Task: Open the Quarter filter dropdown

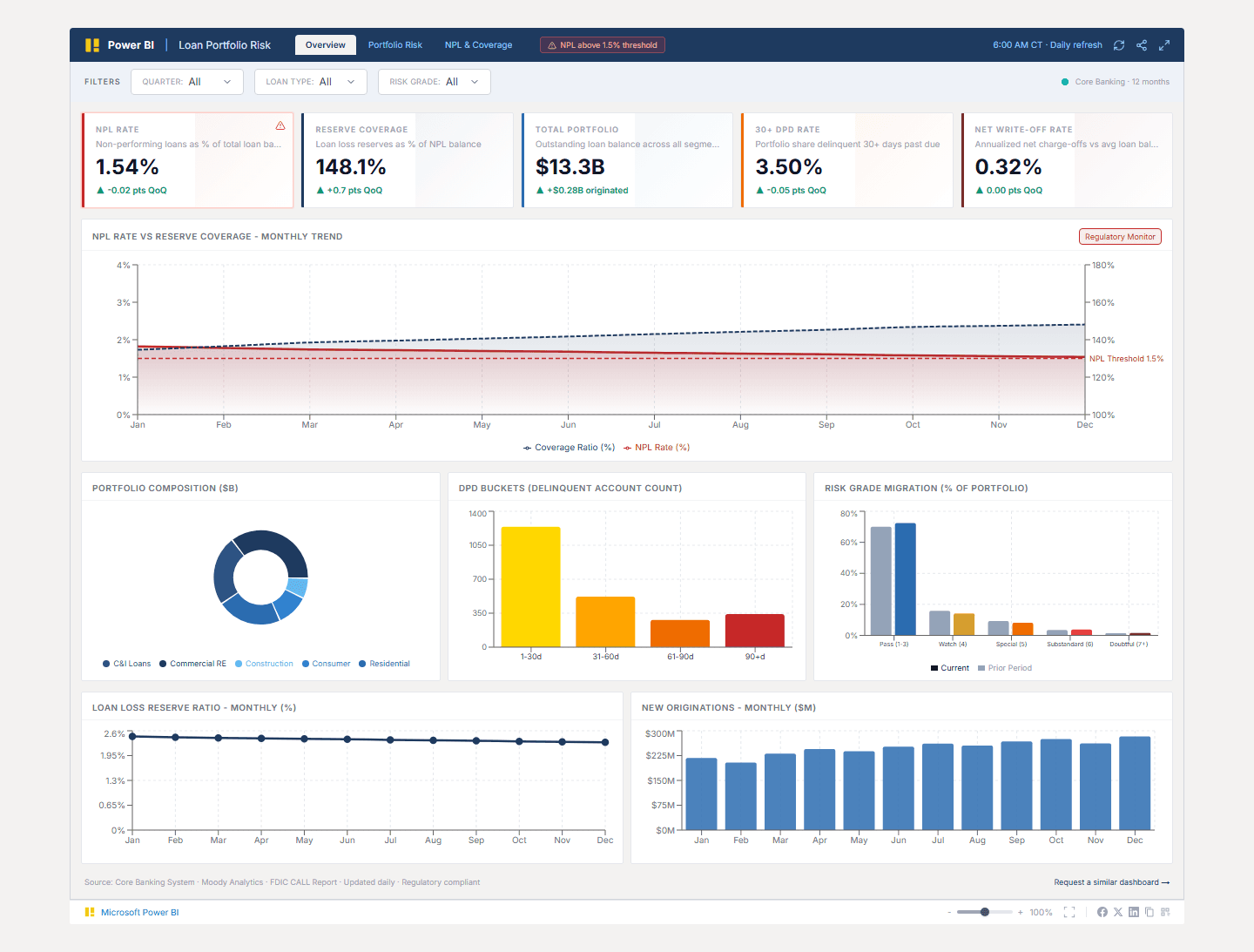Action: coord(187,82)
